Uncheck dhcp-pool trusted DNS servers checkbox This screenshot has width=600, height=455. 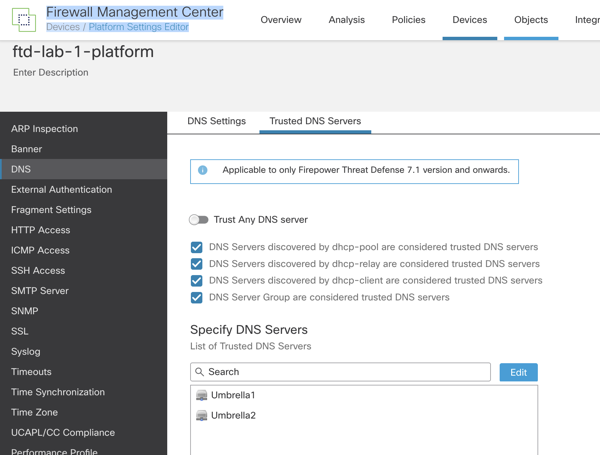coord(197,247)
